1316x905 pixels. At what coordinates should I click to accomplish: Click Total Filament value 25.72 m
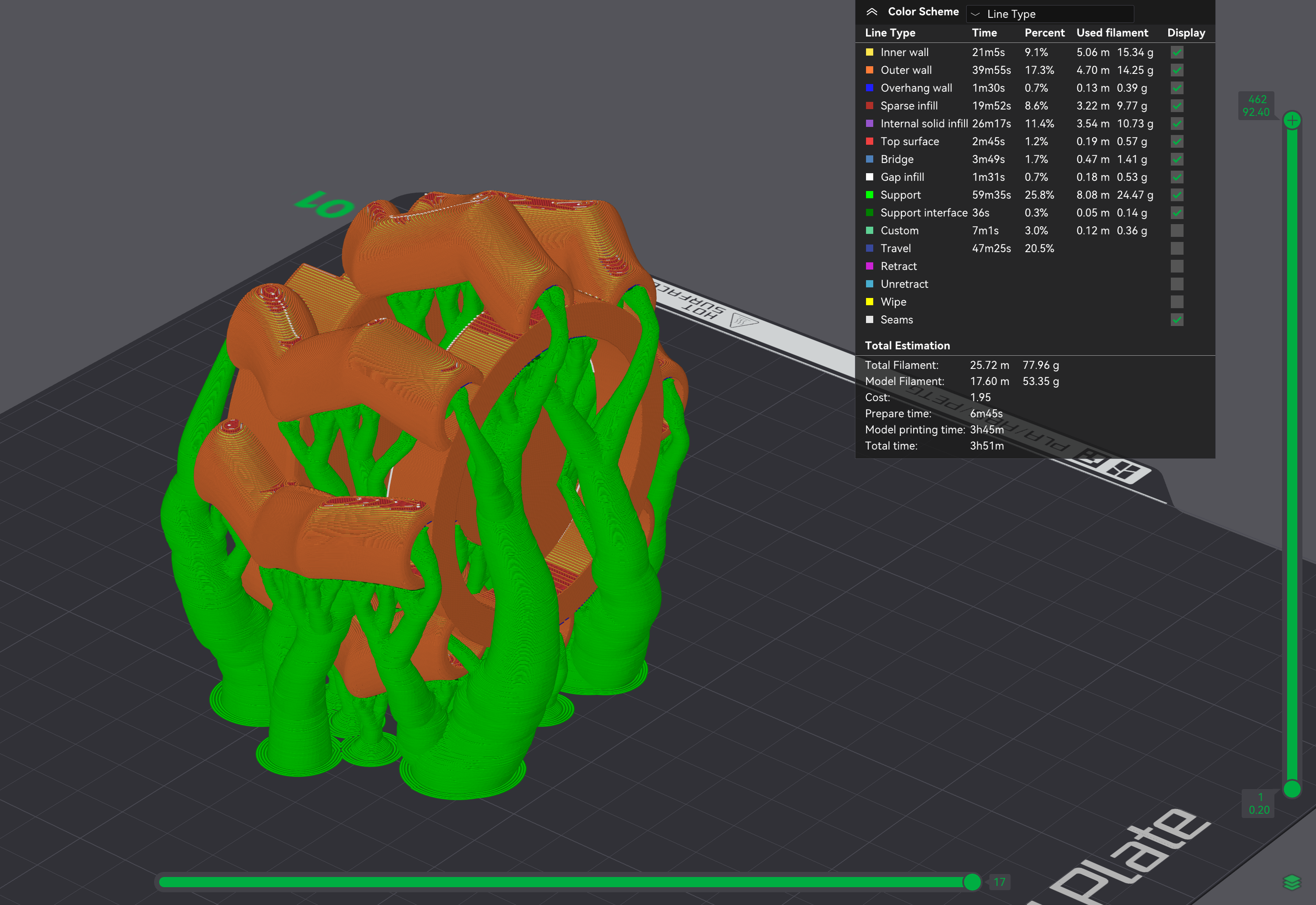(x=990, y=365)
